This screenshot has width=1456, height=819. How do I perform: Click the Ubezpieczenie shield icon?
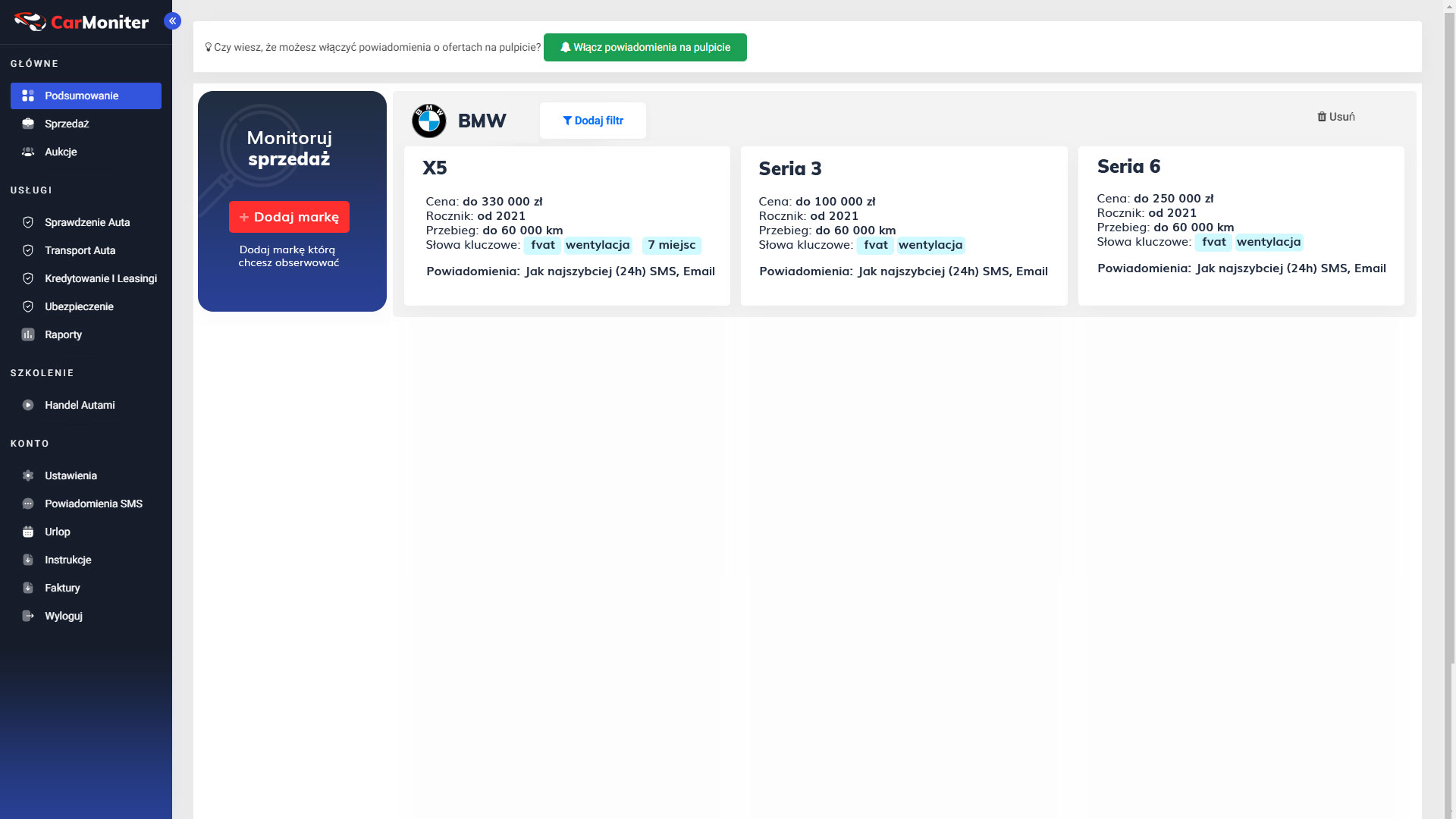pos(28,306)
